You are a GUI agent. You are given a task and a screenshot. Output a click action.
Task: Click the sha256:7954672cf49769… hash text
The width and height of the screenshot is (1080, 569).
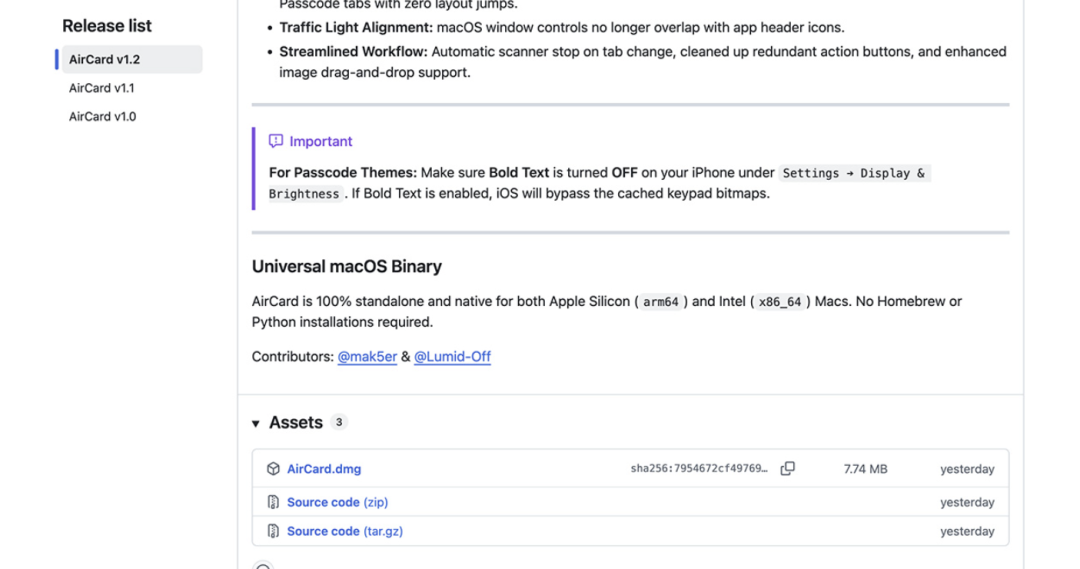[699, 468]
